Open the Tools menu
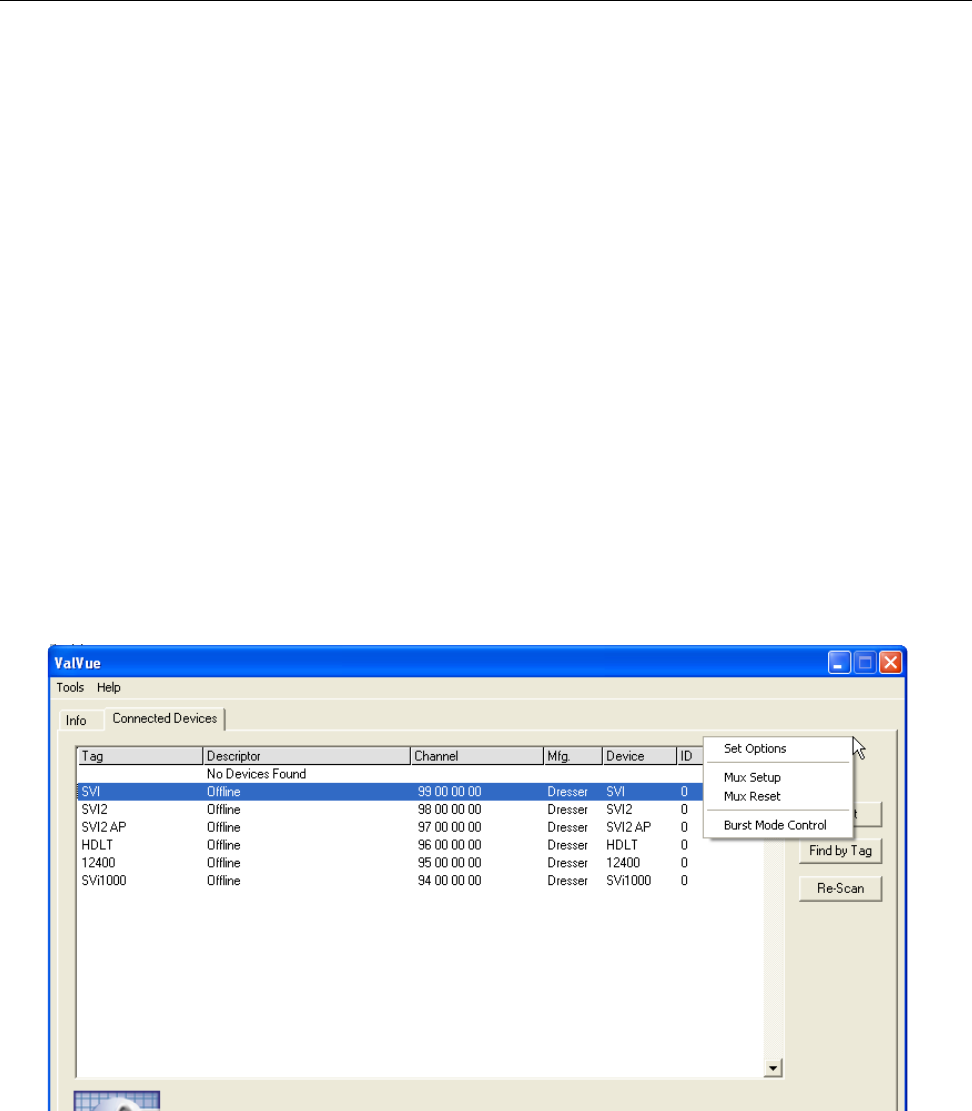The height and width of the screenshot is (1111, 972). [70, 687]
